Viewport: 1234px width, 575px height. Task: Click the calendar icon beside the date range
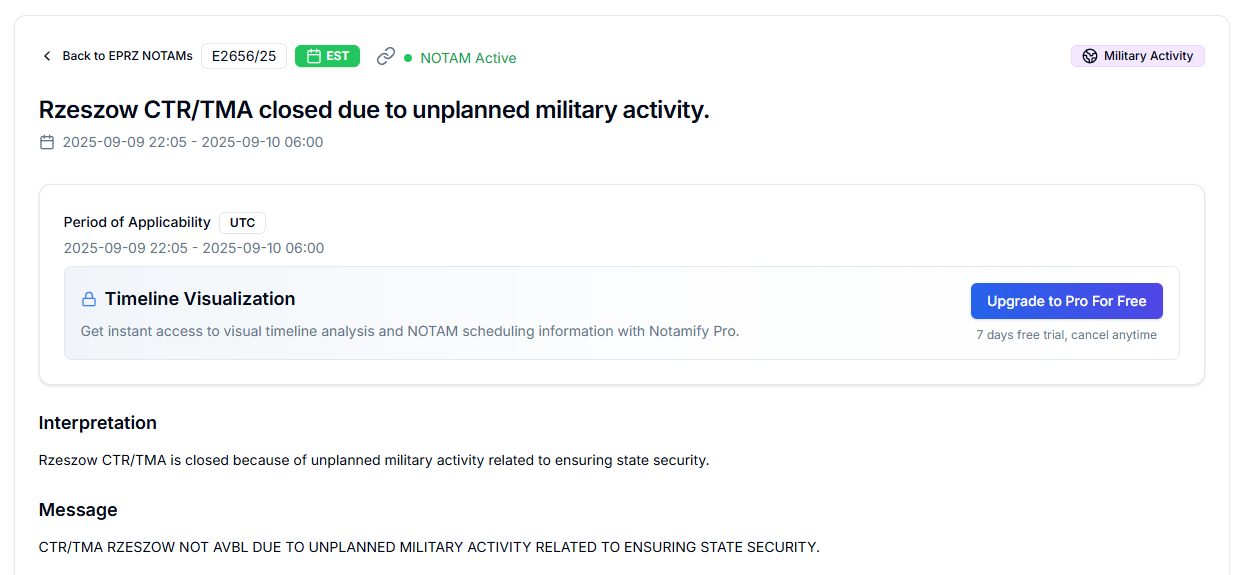click(x=47, y=142)
